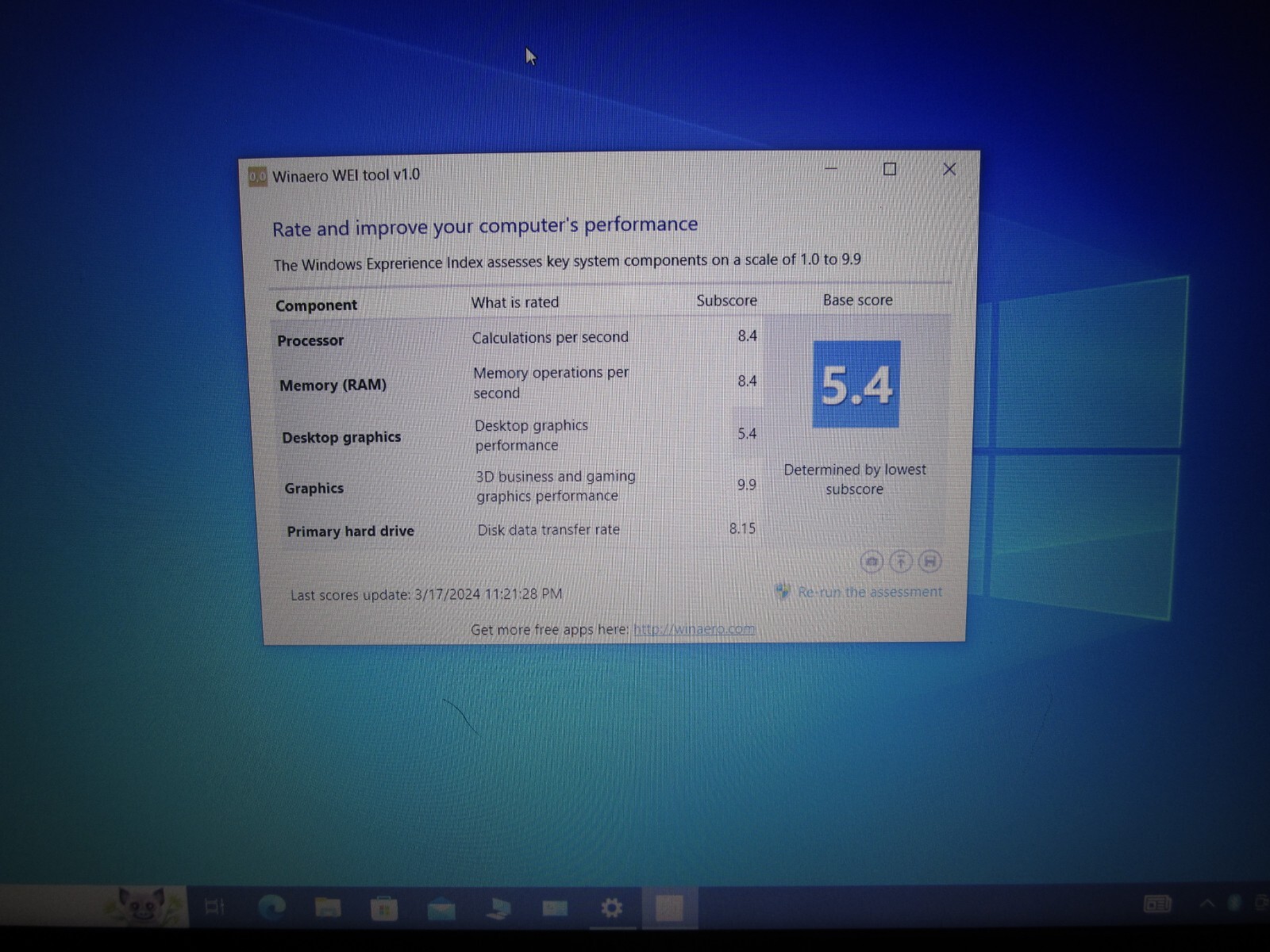Click the Component column header
1270x952 pixels.
pos(316,305)
